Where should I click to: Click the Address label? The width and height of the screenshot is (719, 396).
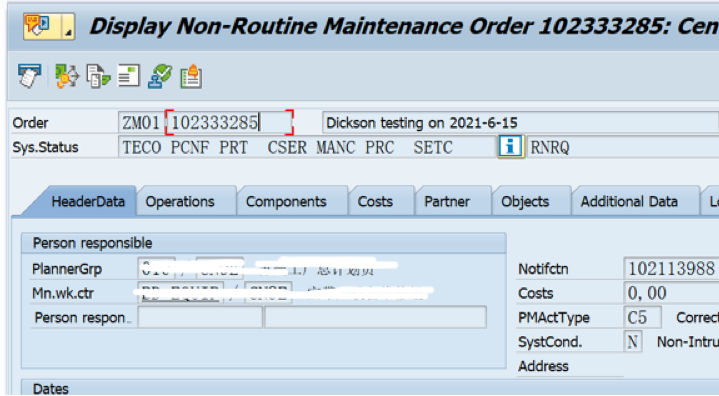coord(543,366)
